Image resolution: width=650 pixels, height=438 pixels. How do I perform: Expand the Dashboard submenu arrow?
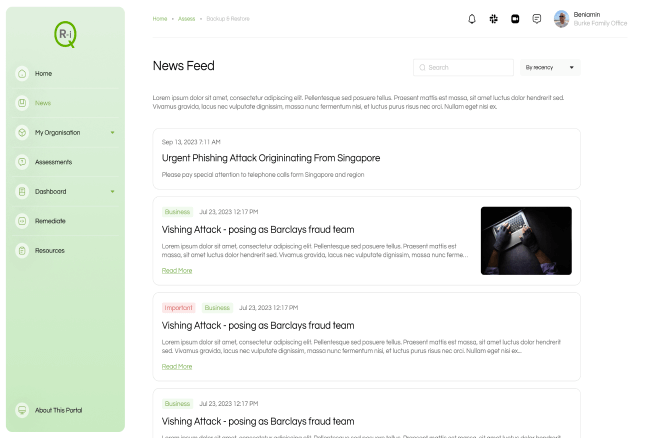[x=112, y=191]
